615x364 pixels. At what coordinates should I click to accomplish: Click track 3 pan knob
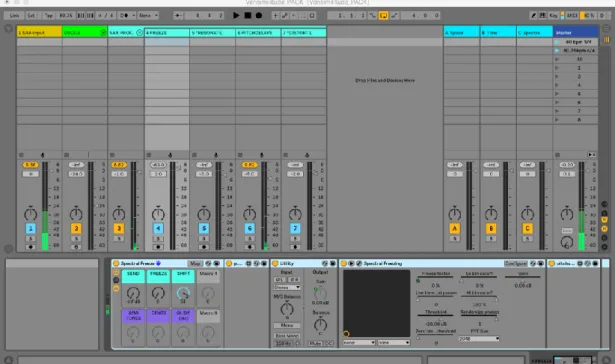pos(119,214)
